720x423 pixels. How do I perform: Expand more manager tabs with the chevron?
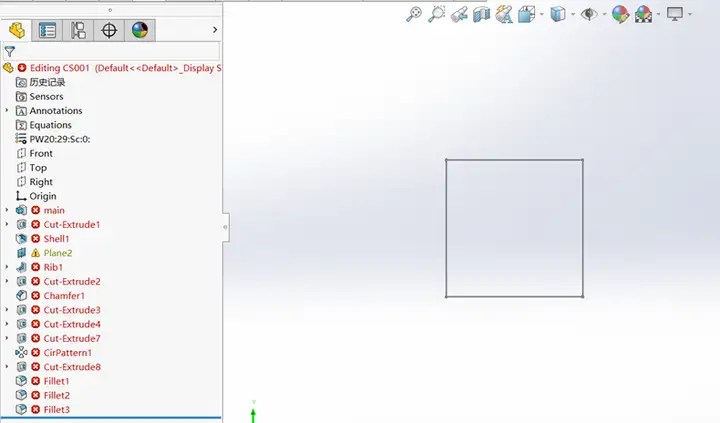[x=215, y=30]
